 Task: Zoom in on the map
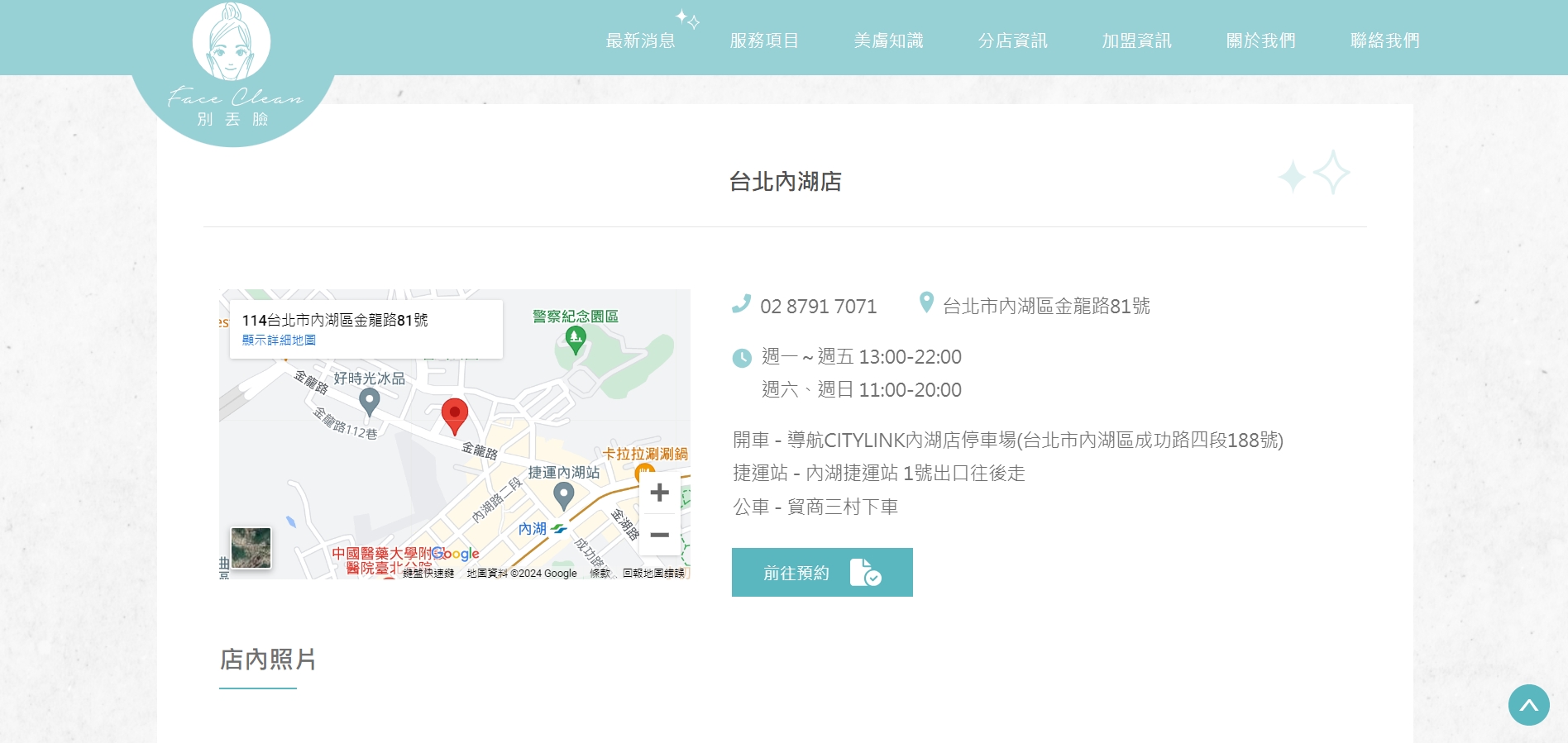coord(659,493)
